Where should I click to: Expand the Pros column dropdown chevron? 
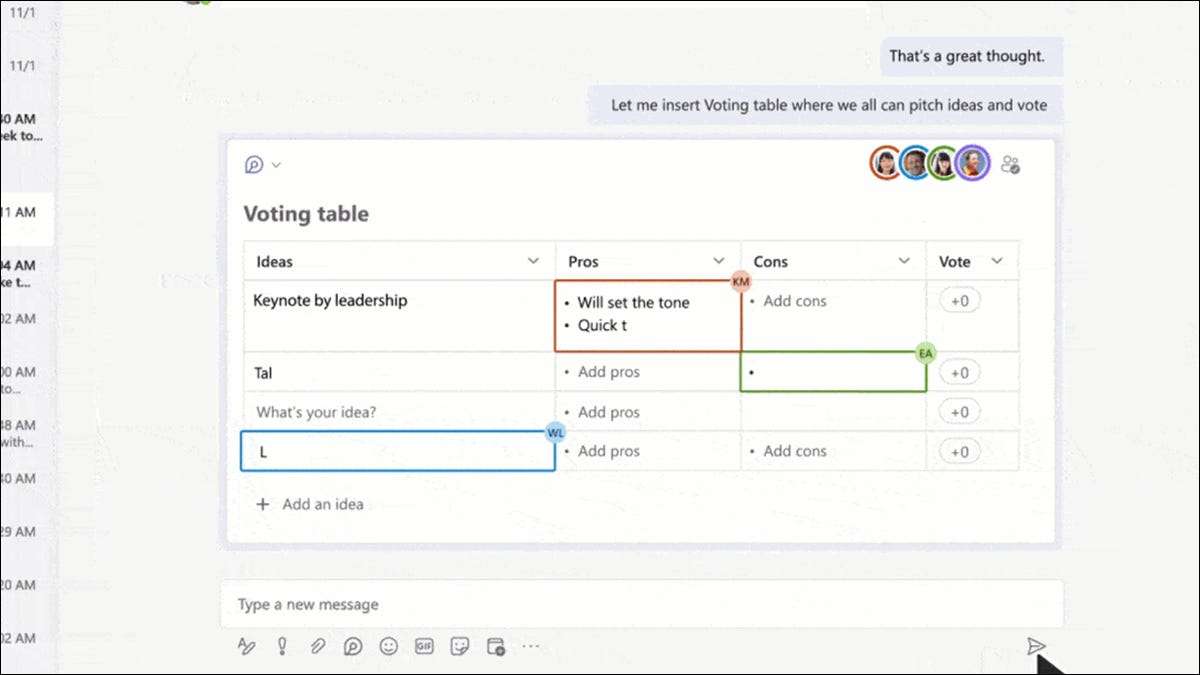pos(718,261)
